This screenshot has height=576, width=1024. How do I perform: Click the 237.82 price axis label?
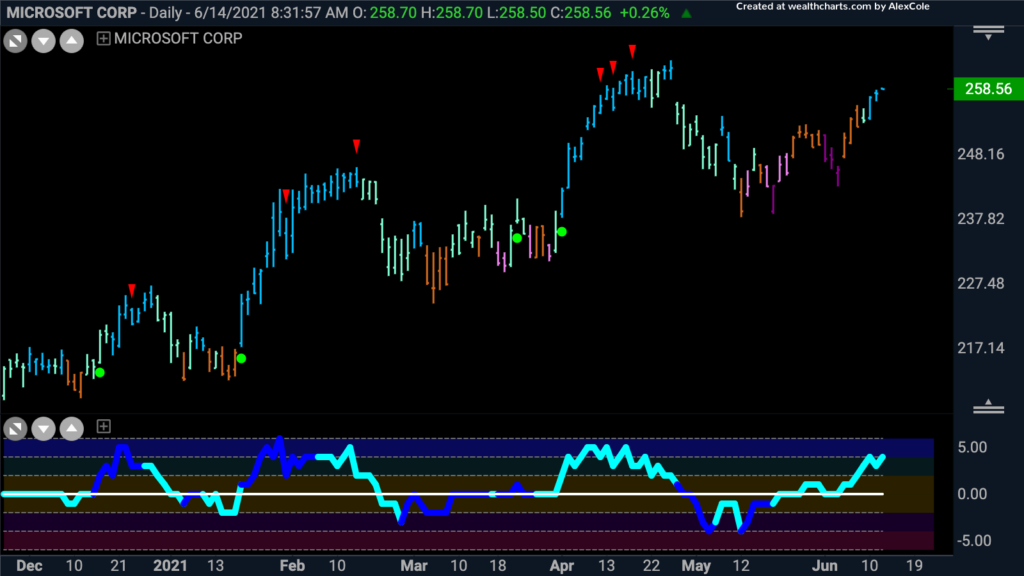(981, 219)
